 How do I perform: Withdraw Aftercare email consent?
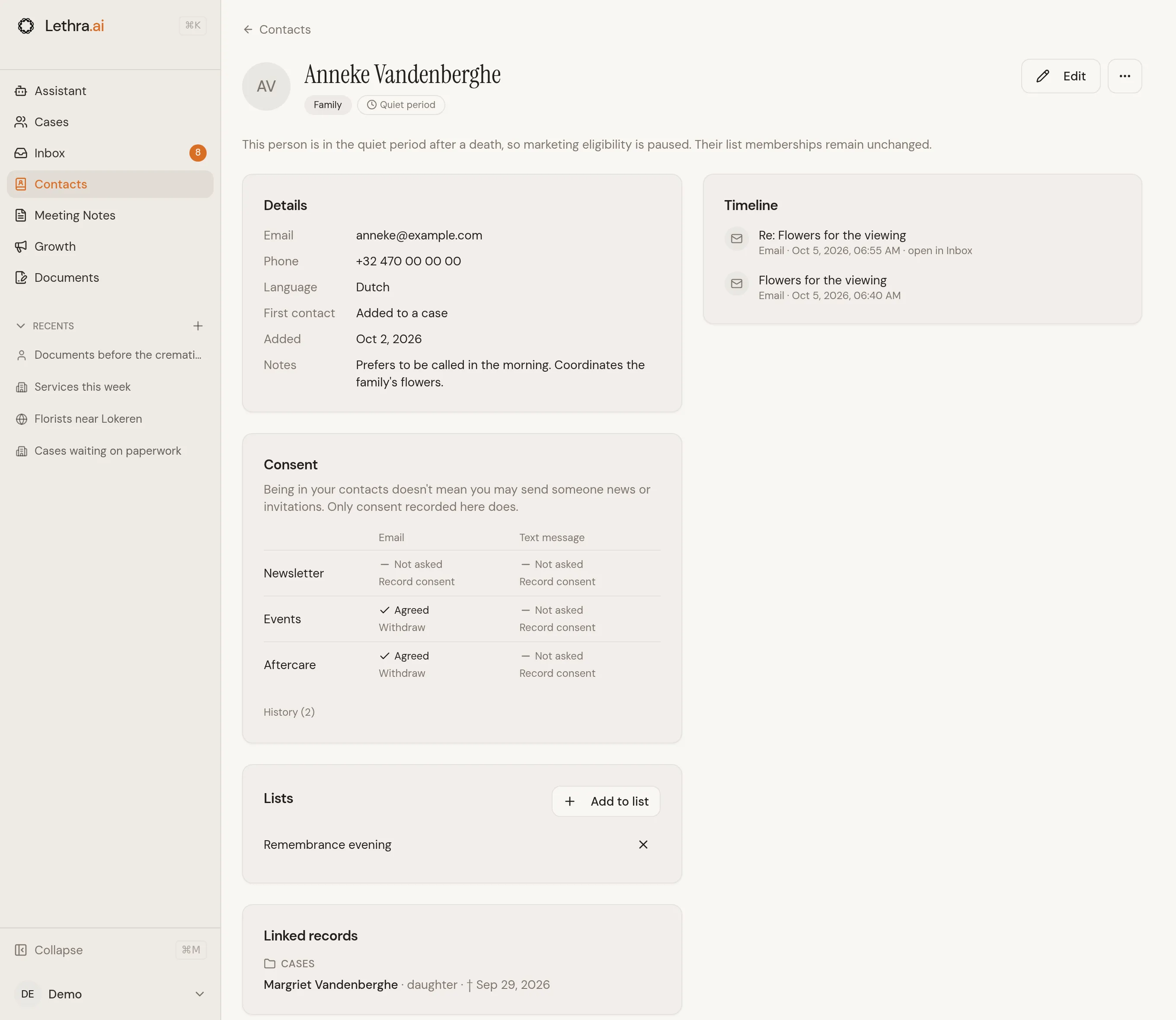click(402, 673)
